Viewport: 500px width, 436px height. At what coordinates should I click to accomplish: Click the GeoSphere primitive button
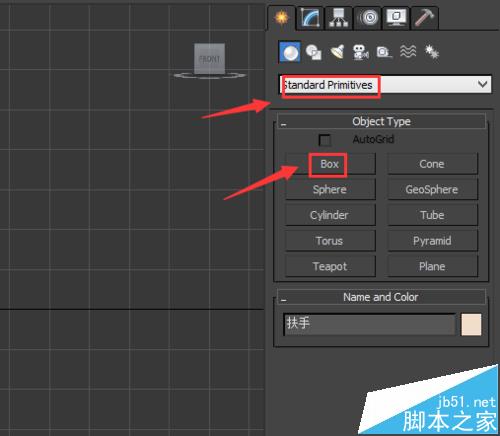pos(433,190)
